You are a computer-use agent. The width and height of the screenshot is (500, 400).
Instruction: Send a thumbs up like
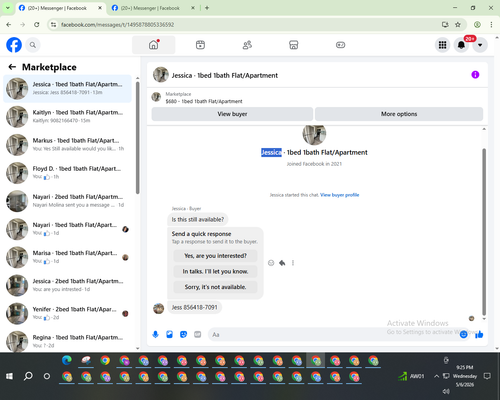[x=479, y=334]
